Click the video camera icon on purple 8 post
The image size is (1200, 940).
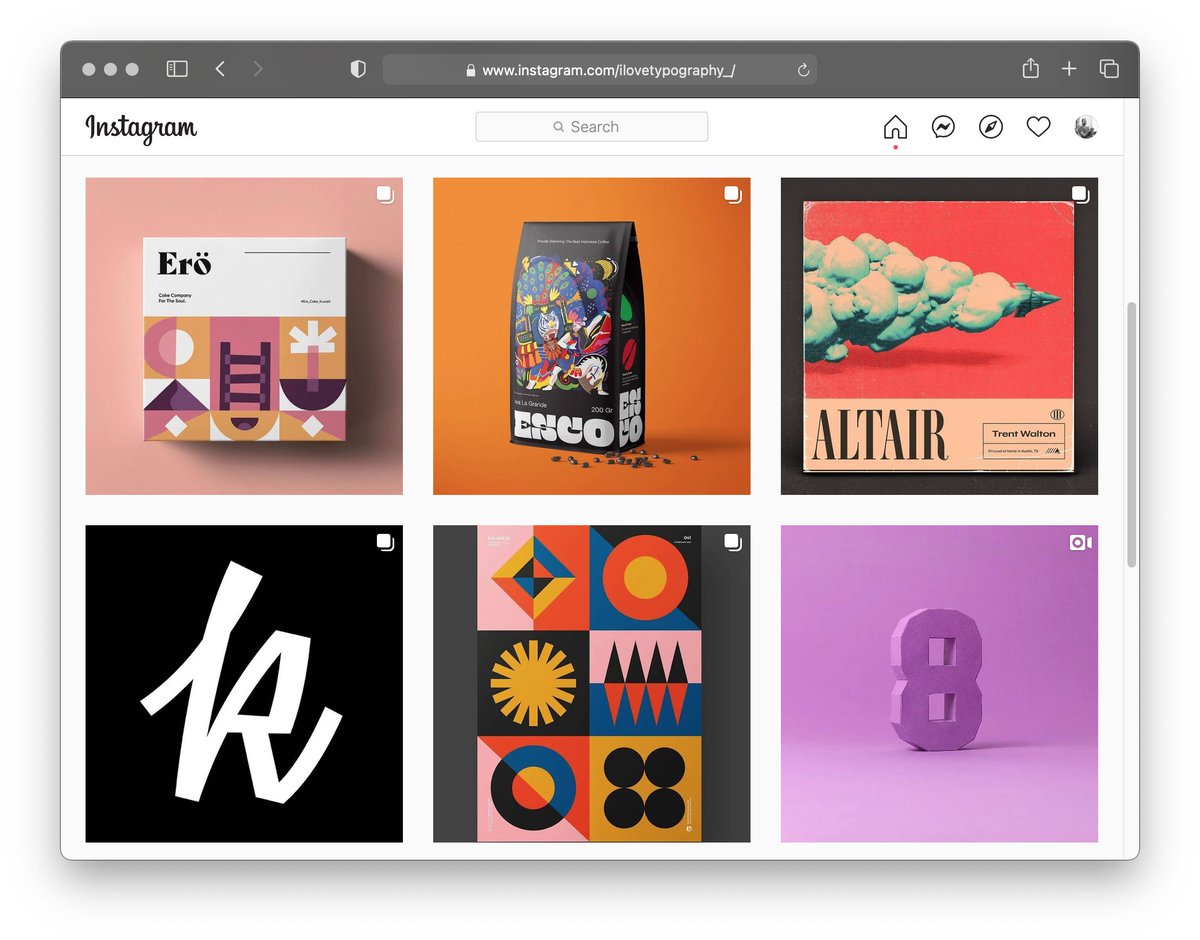1080,542
